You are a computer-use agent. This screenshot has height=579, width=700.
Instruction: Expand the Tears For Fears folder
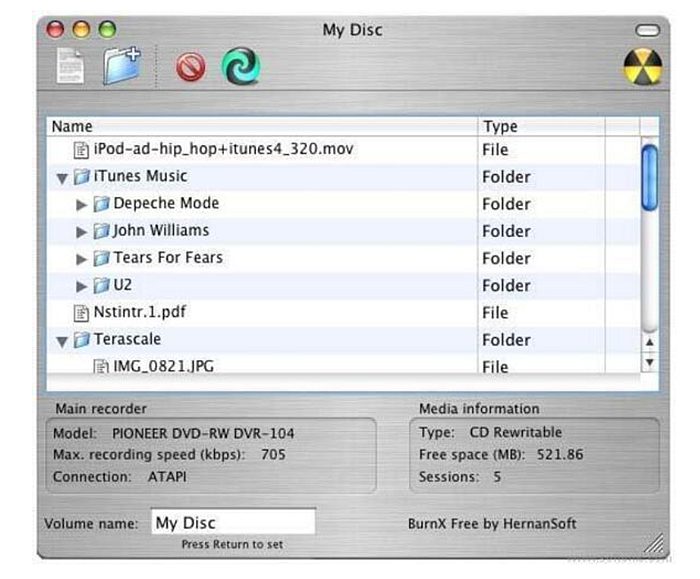point(81,259)
